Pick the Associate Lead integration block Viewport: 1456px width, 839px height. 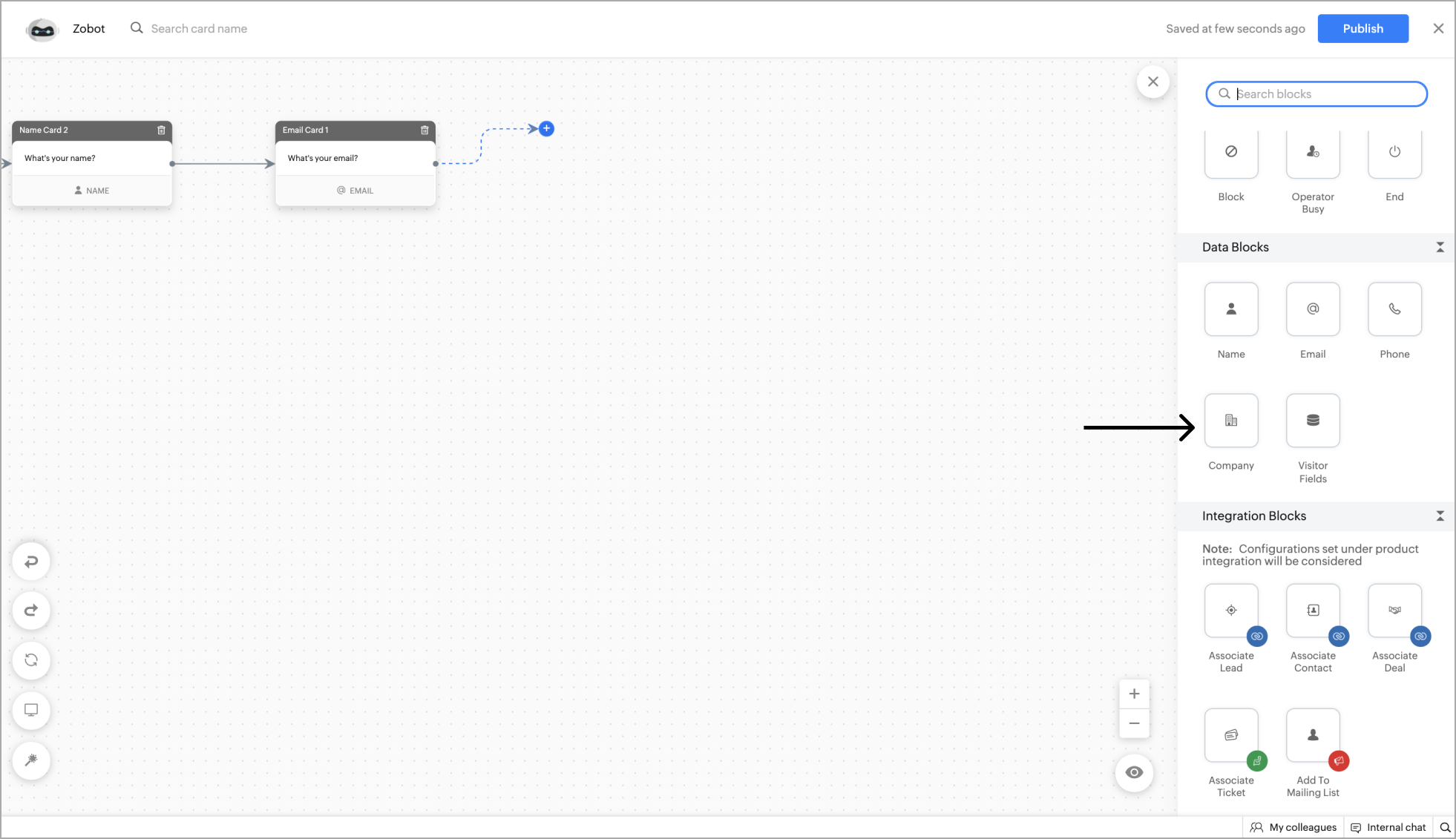coord(1230,611)
